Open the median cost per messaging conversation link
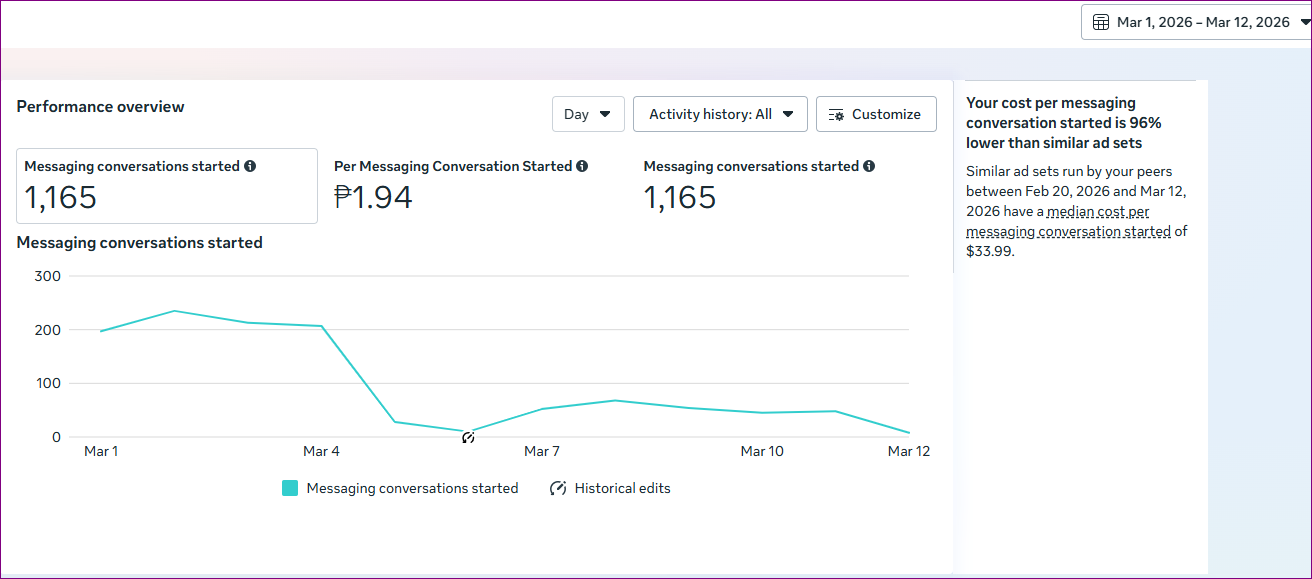Viewport: 1312px width, 579px height. point(1068,221)
